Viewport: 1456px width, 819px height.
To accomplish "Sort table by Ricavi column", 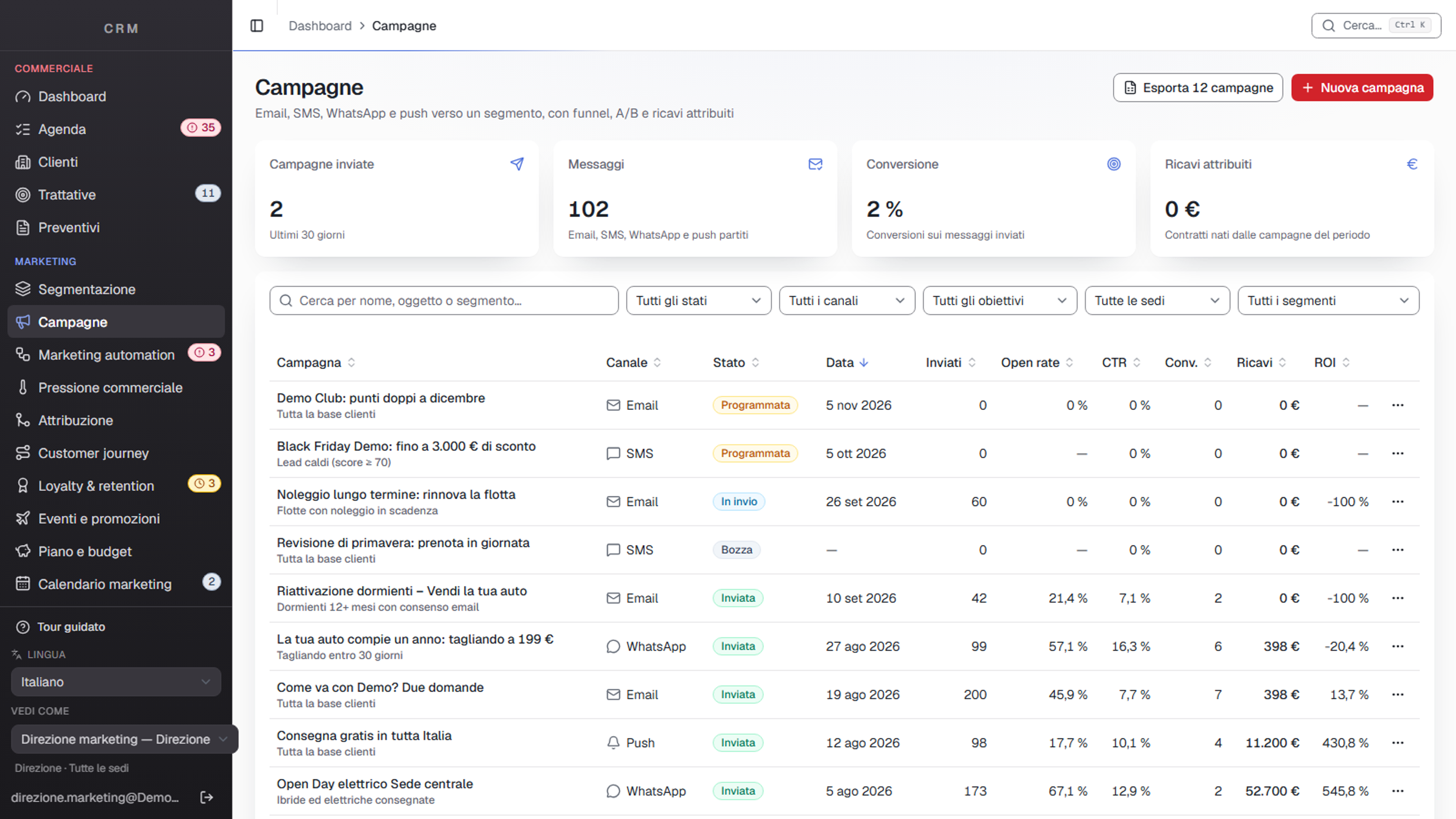I will pos(1261,363).
